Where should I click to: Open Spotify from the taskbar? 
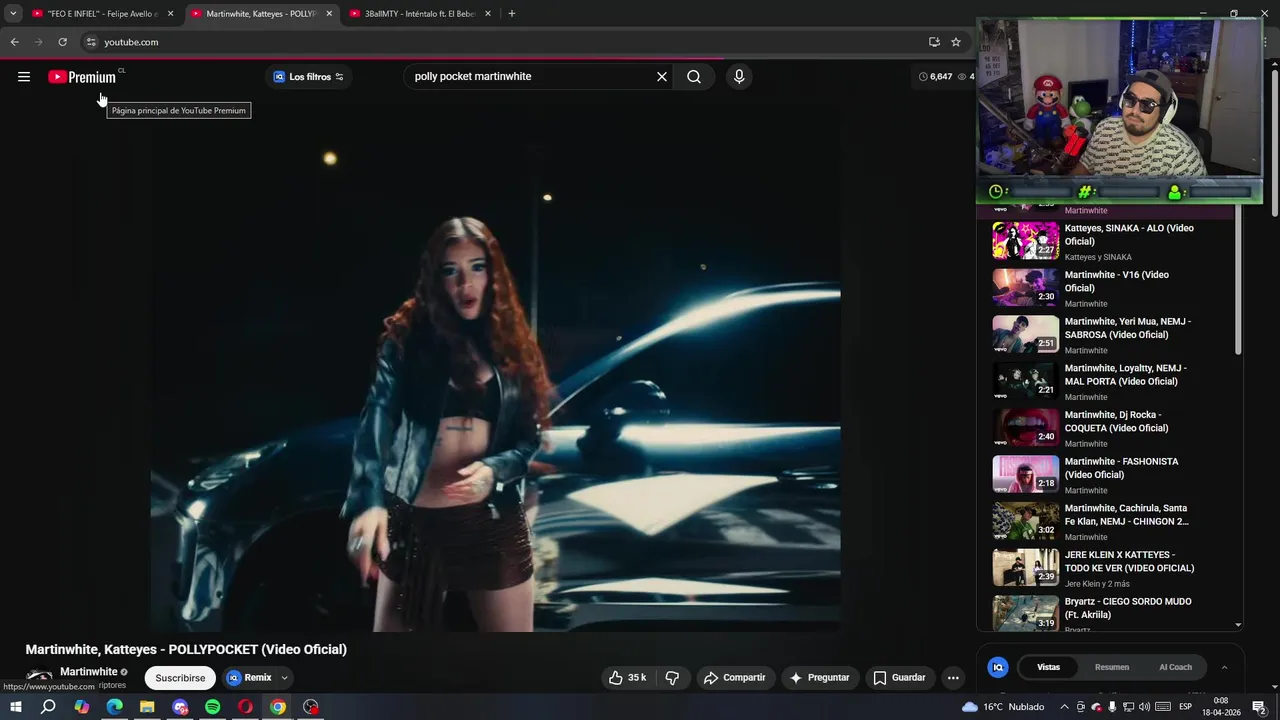(x=212, y=707)
